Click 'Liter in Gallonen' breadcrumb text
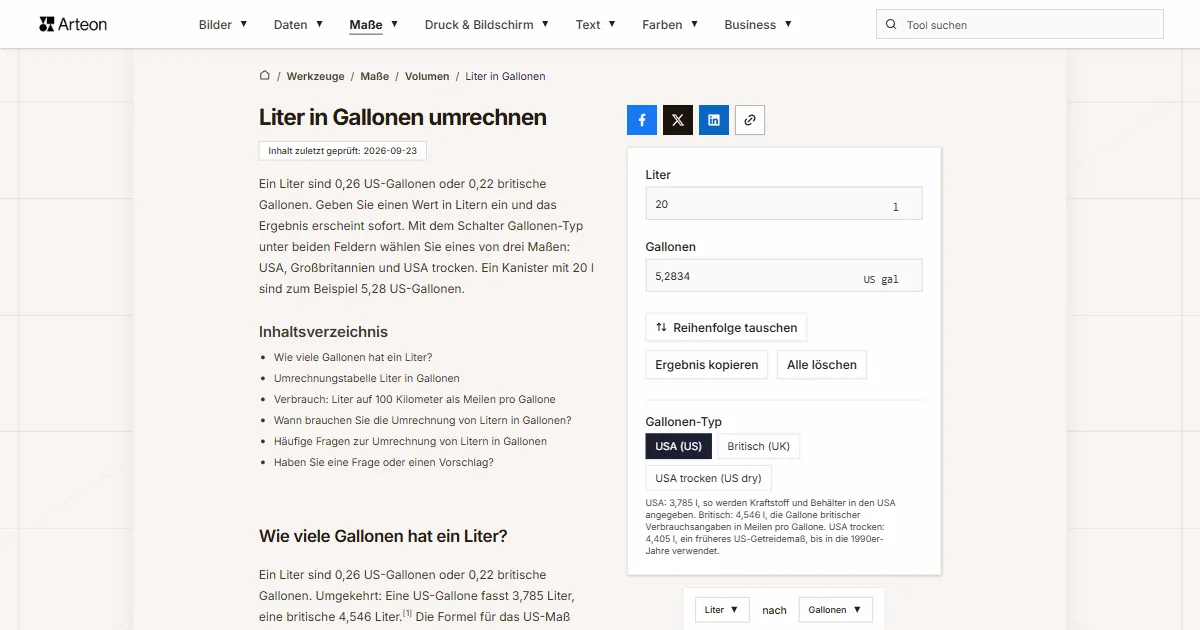 click(x=505, y=76)
